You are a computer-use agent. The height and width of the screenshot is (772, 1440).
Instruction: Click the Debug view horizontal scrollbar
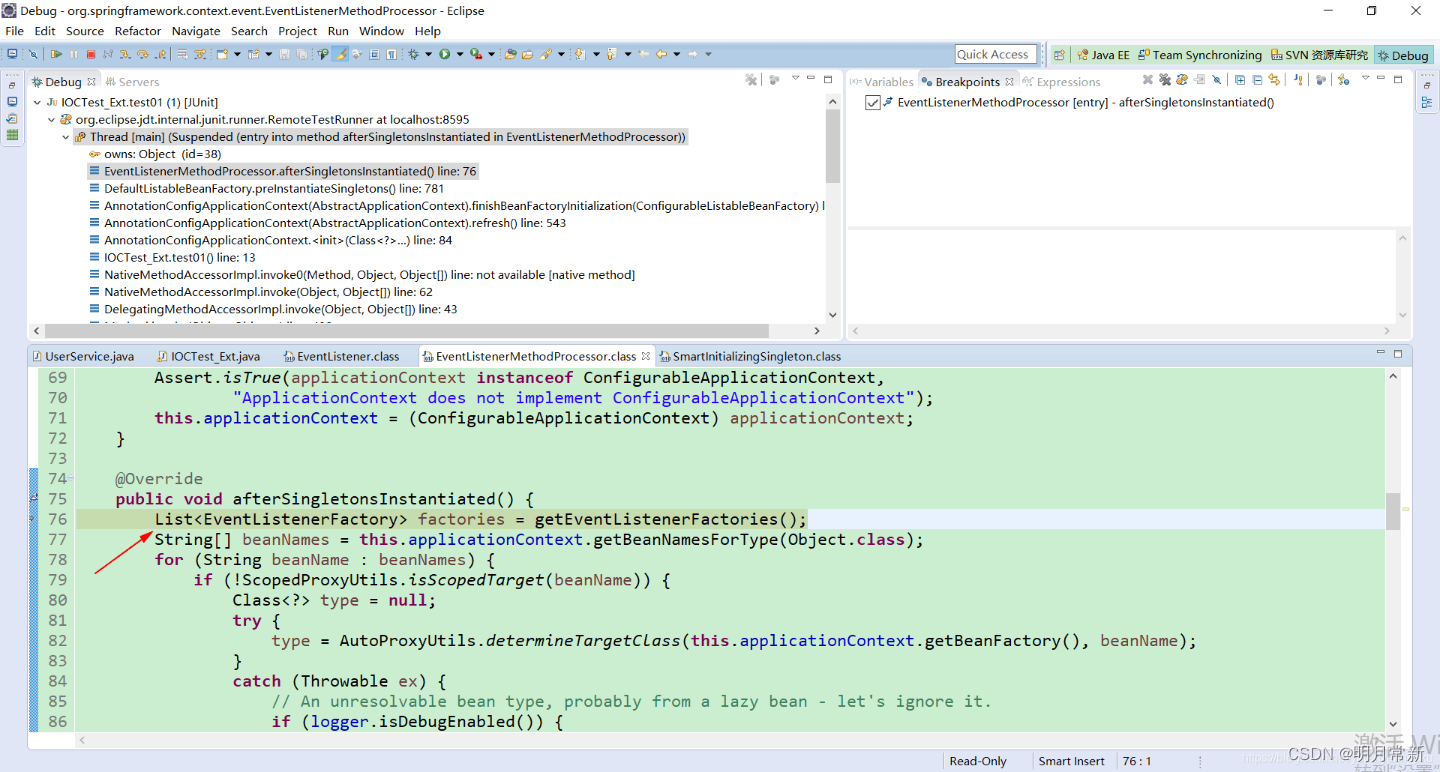(x=407, y=331)
